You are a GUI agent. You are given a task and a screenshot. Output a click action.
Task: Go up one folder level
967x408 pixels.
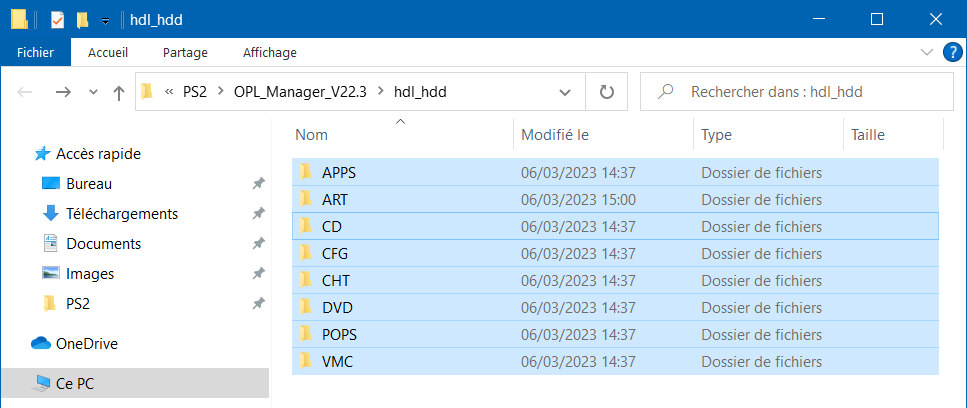click(119, 92)
